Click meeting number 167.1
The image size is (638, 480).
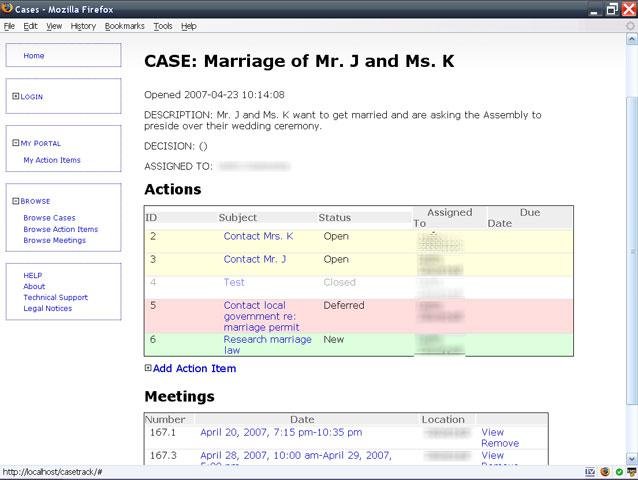[x=163, y=432]
